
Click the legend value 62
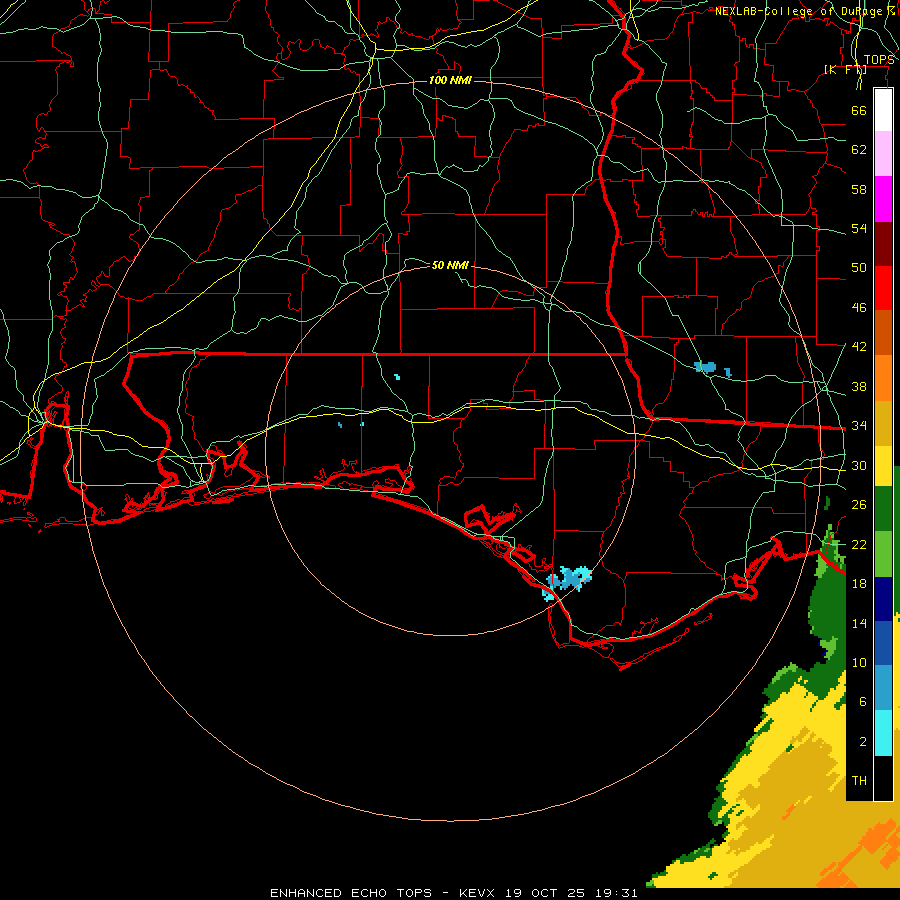click(859, 150)
